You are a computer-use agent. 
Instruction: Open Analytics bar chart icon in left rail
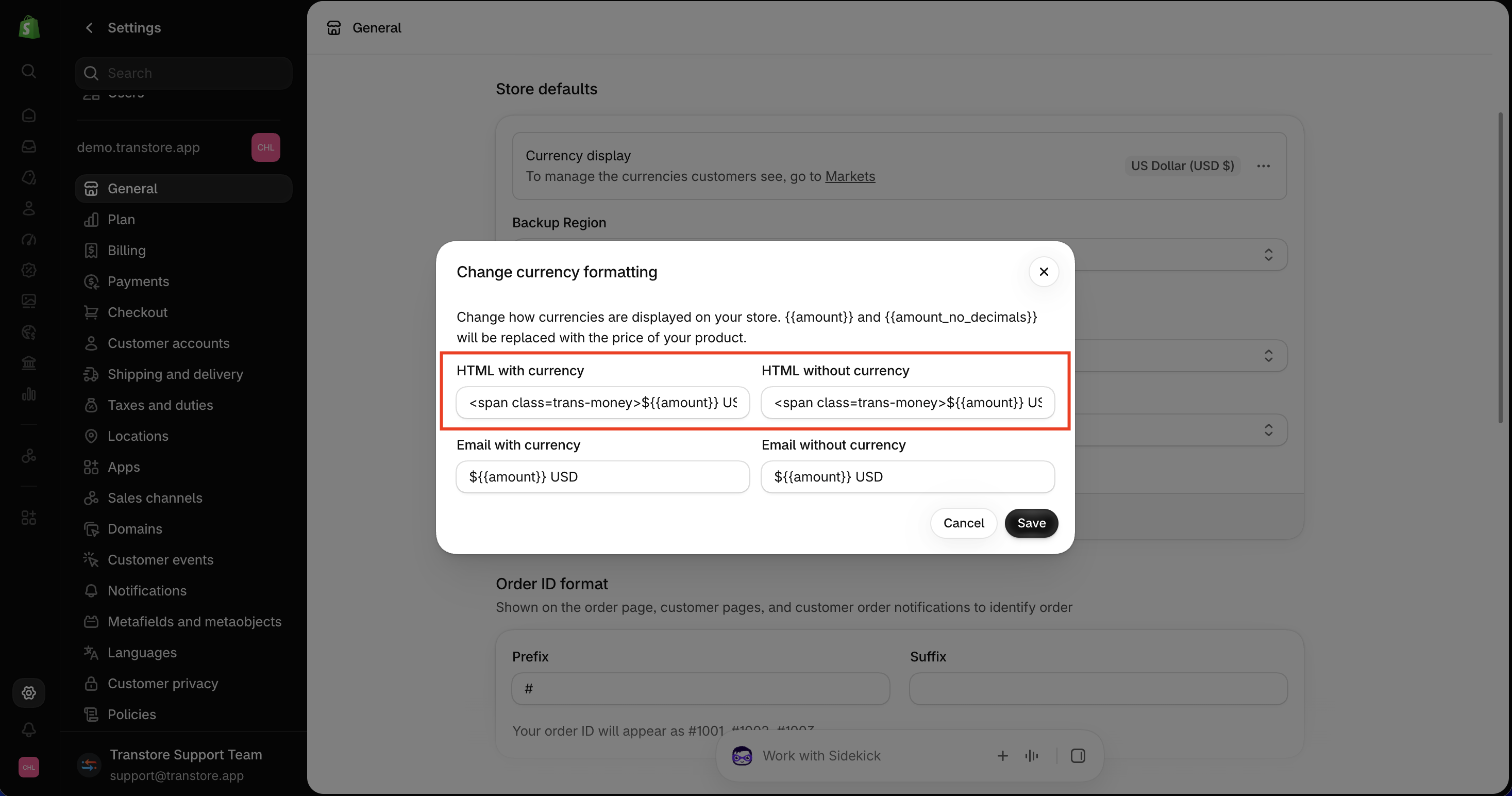pos(29,394)
